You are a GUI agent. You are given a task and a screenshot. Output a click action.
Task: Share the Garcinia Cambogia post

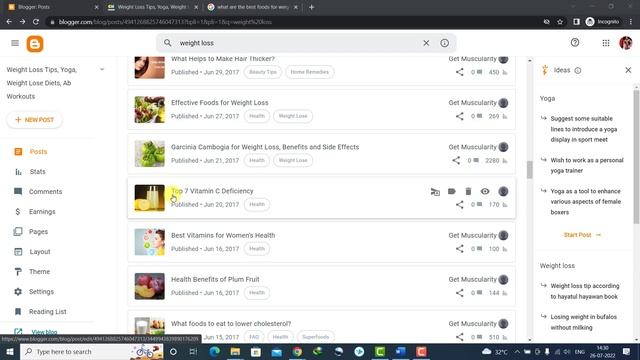[456, 160]
